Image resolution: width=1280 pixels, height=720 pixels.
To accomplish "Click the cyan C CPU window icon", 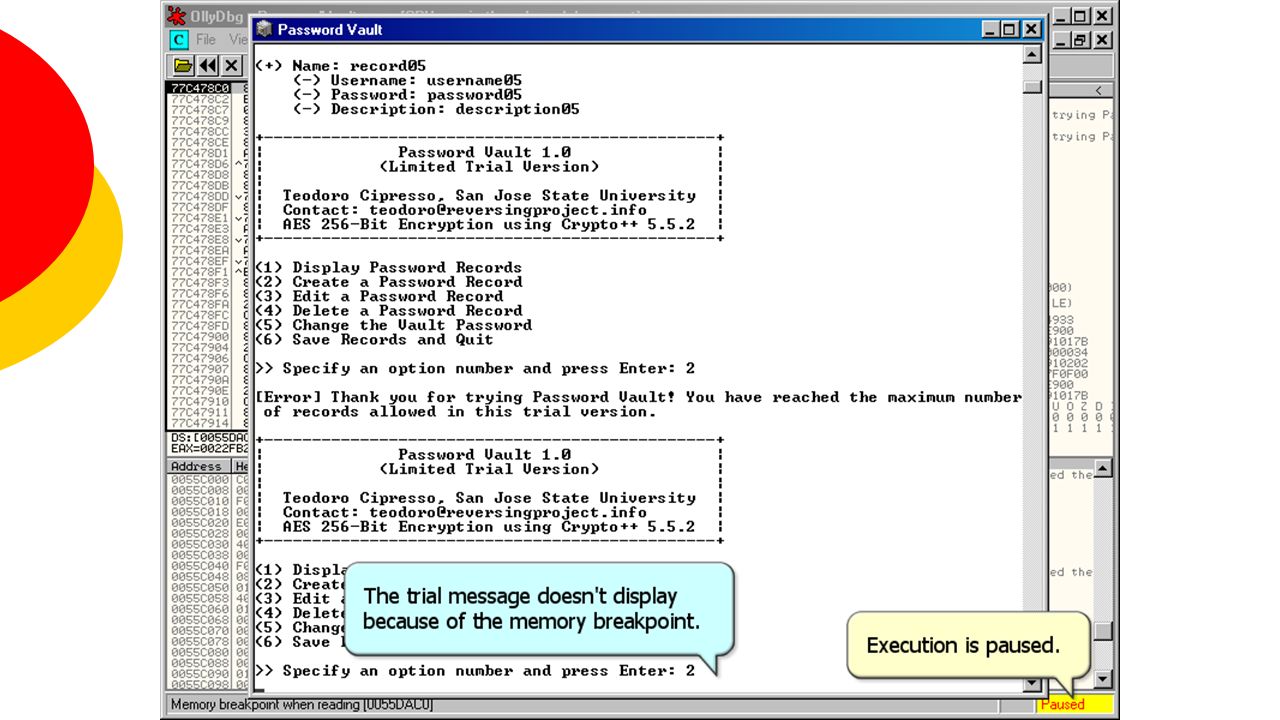I will pos(178,40).
